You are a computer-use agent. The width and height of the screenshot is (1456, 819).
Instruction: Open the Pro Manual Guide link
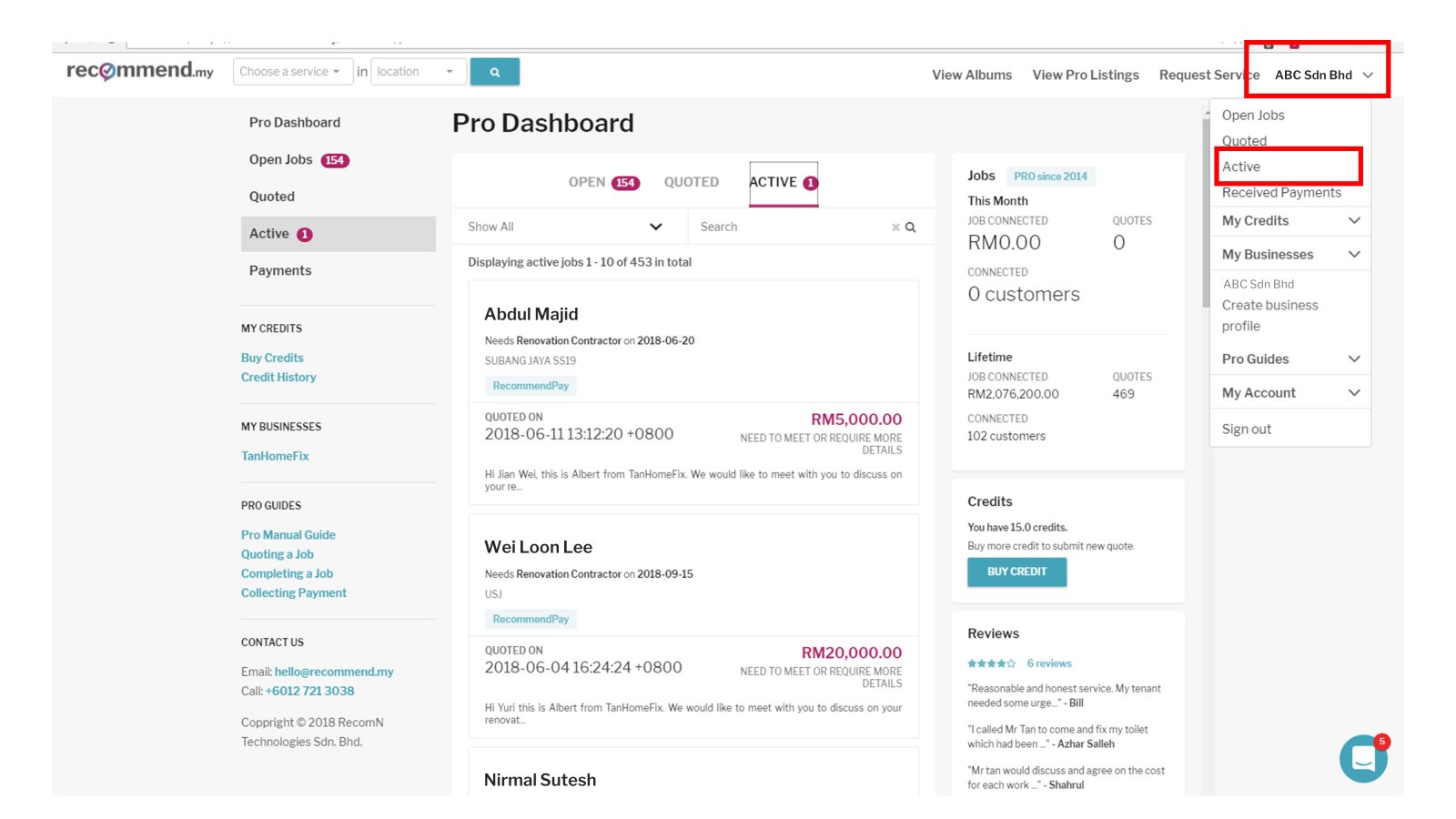pyautogui.click(x=288, y=535)
